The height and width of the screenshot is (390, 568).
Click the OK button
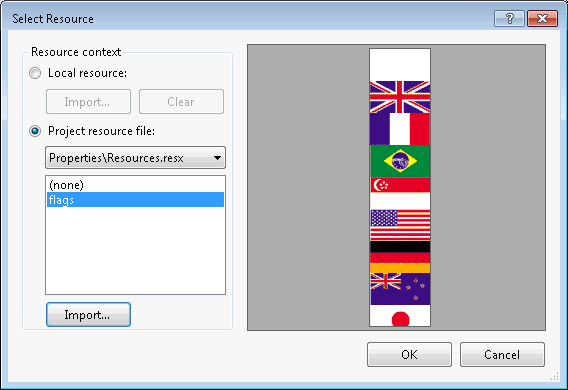click(409, 355)
